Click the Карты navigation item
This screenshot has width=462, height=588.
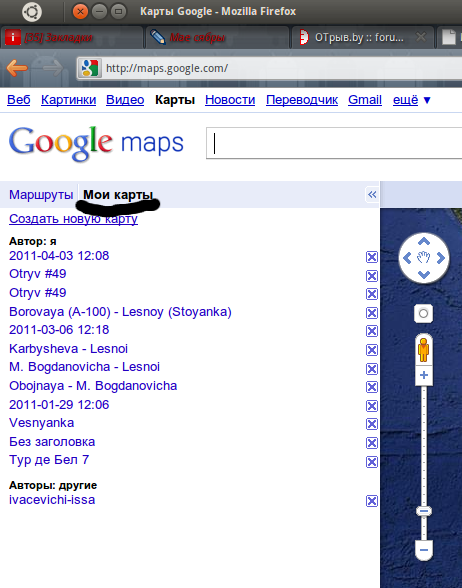[175, 100]
